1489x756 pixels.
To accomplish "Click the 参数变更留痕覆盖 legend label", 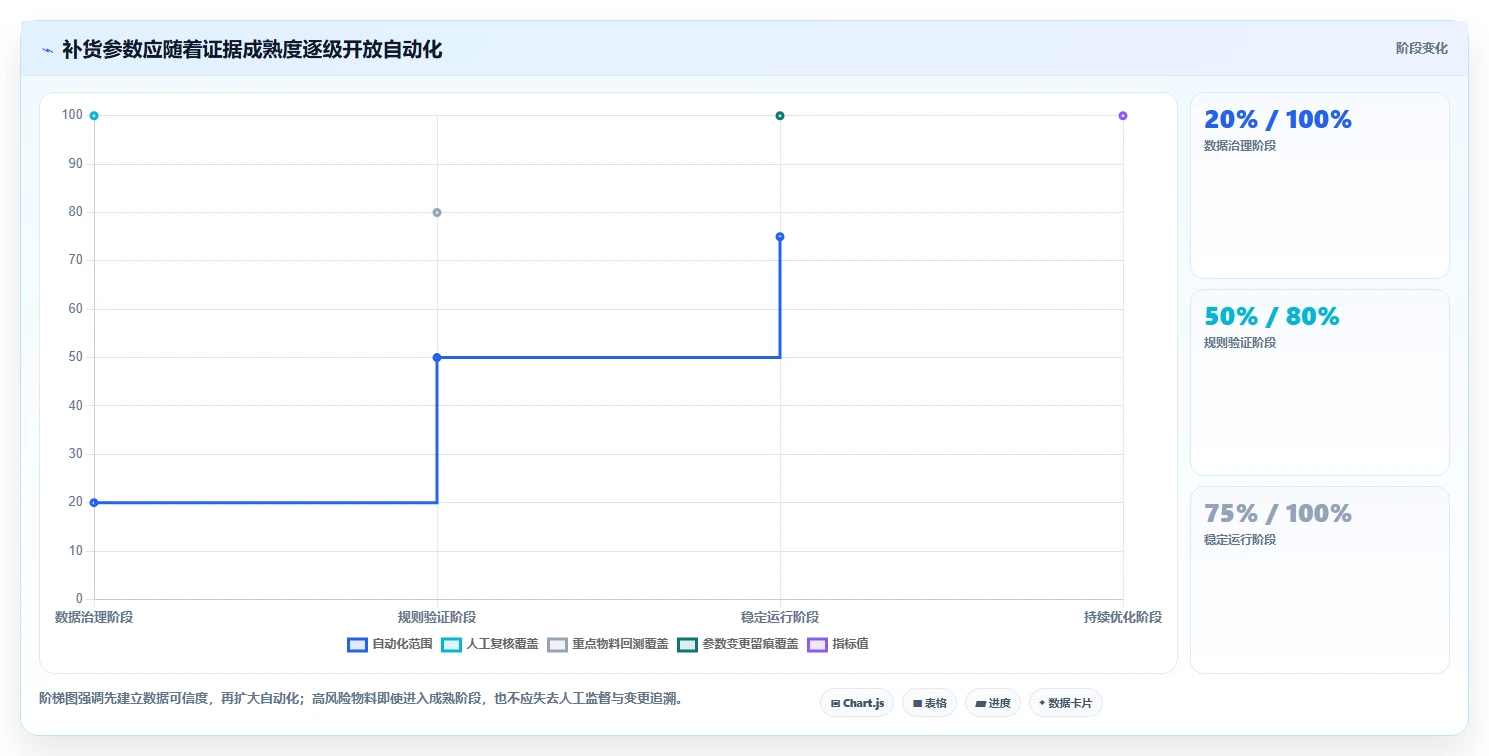I will pos(750,644).
